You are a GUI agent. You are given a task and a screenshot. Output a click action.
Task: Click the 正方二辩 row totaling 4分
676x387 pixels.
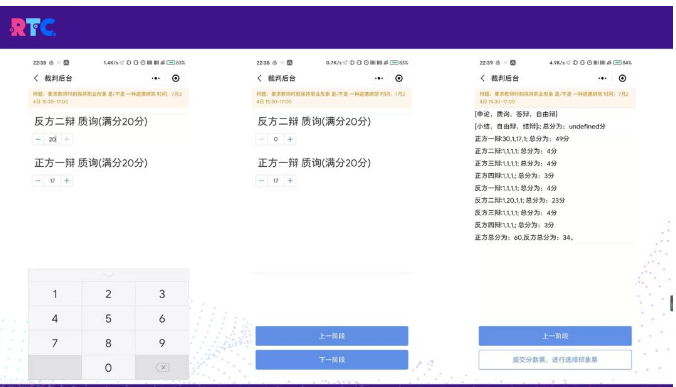coord(516,151)
